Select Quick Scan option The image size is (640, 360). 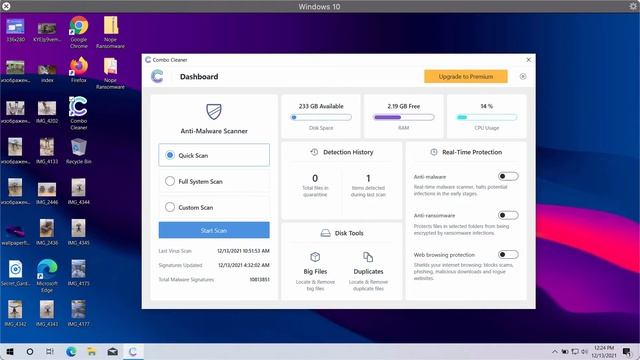point(214,155)
